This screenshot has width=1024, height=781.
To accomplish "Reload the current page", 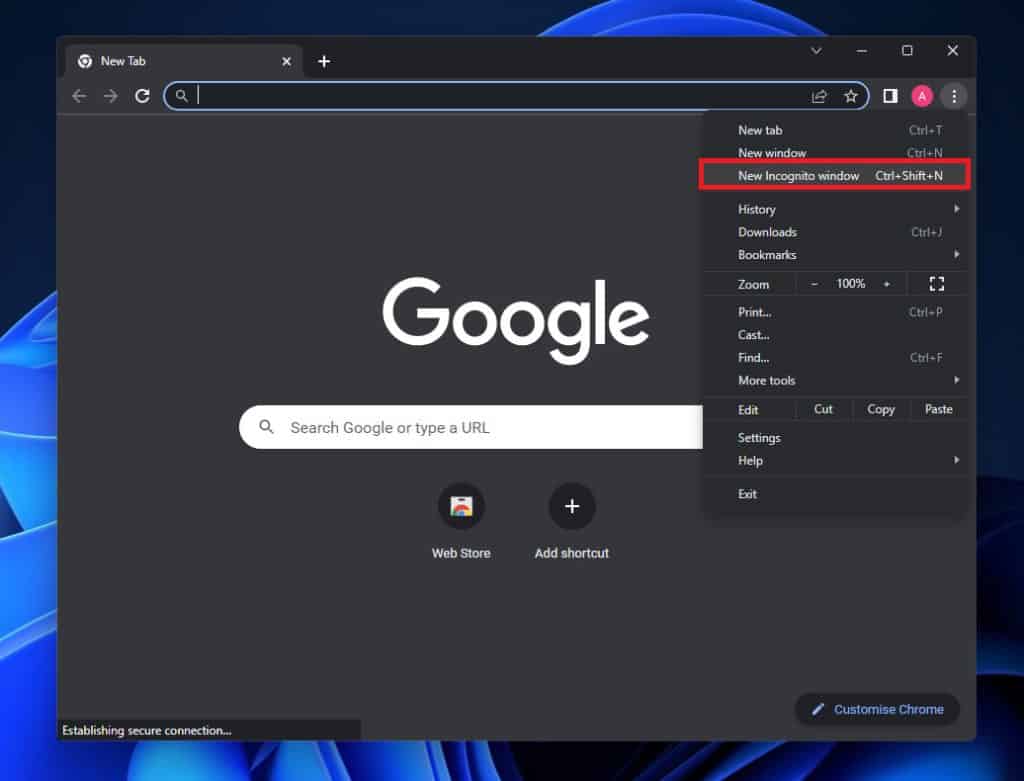I will (142, 96).
